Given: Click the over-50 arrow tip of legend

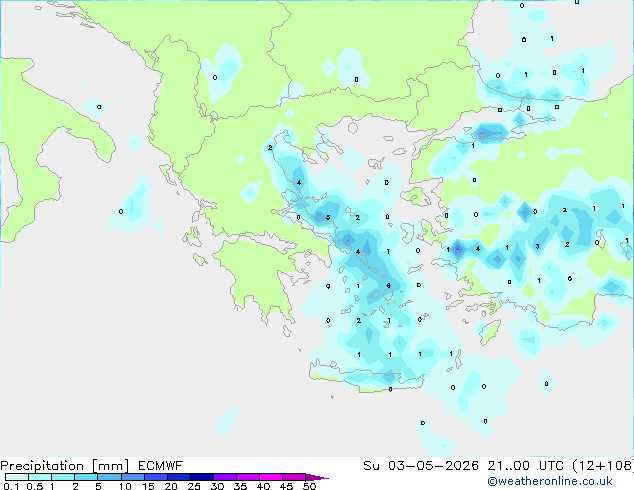Looking at the screenshot, I should 317,477.
